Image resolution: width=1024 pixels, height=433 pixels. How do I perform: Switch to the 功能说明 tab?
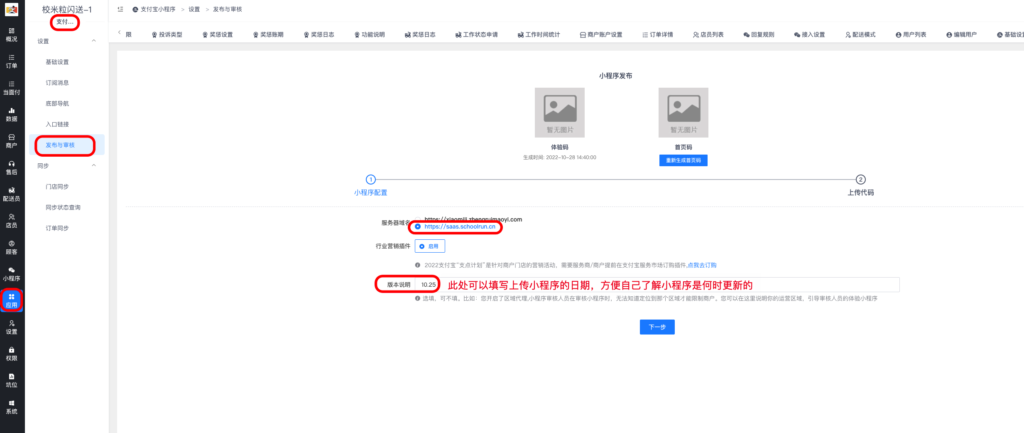(x=370, y=33)
